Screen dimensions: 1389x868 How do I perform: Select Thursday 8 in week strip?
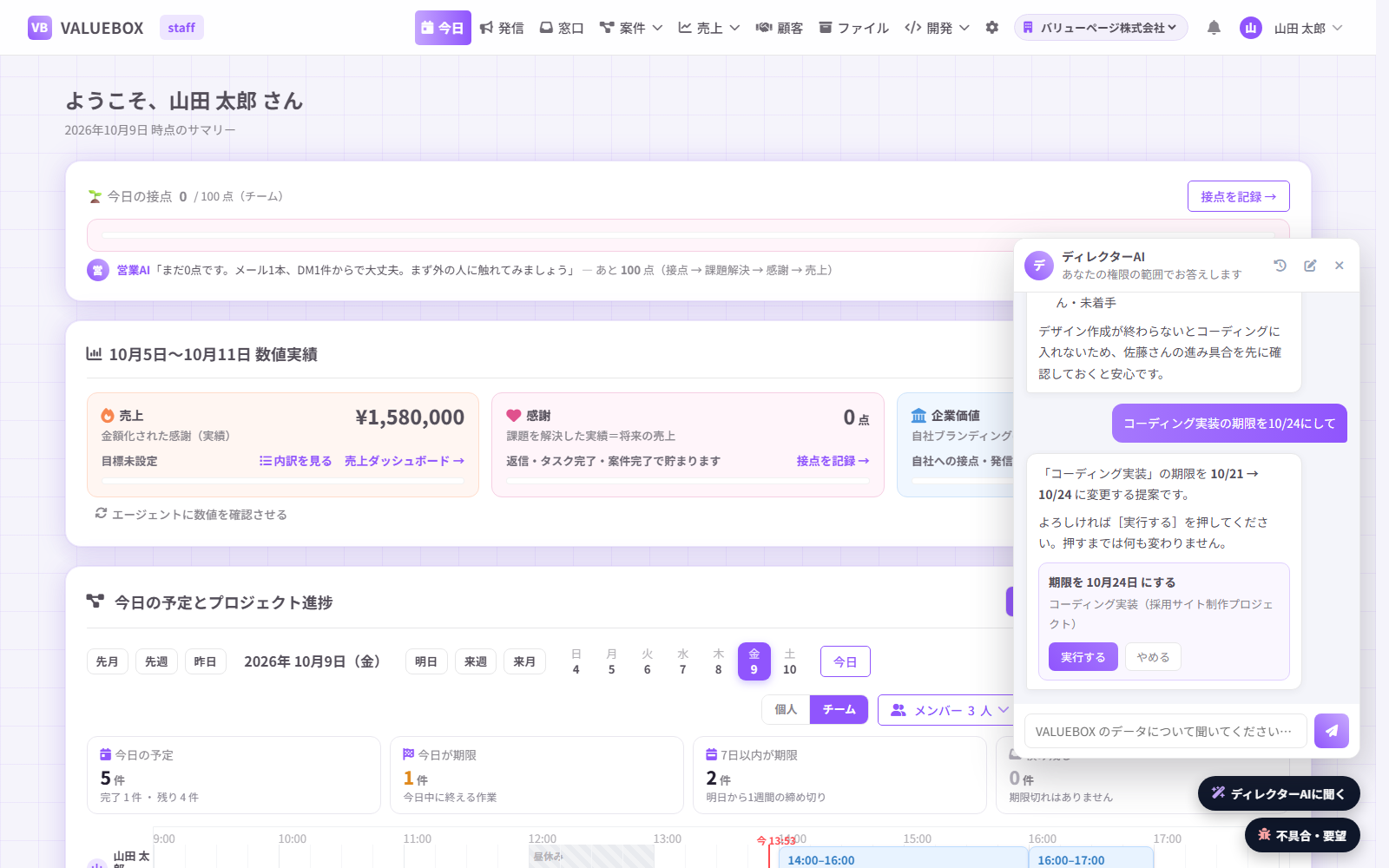tap(718, 661)
